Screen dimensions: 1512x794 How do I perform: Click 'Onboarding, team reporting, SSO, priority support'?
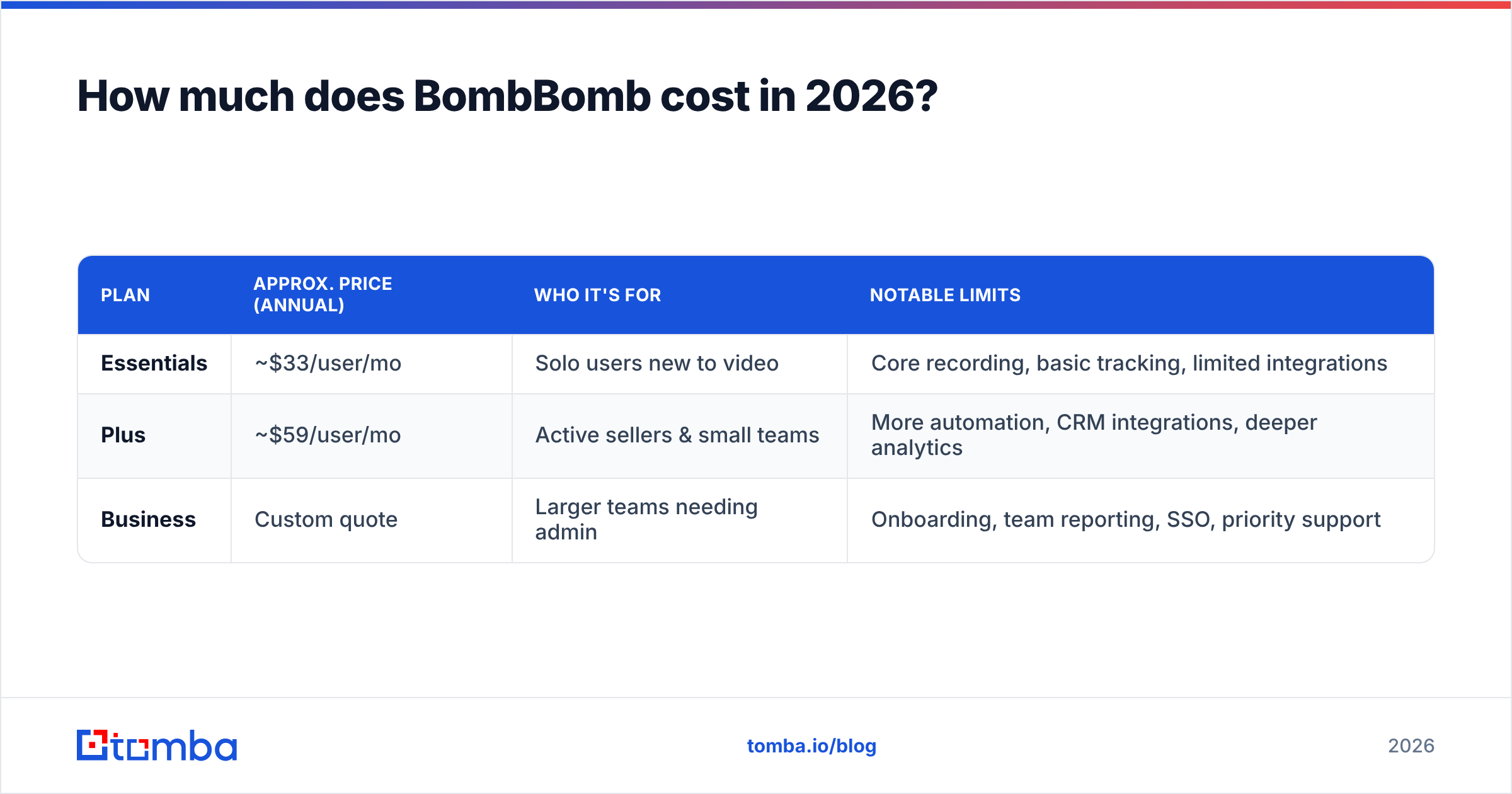(1140, 520)
